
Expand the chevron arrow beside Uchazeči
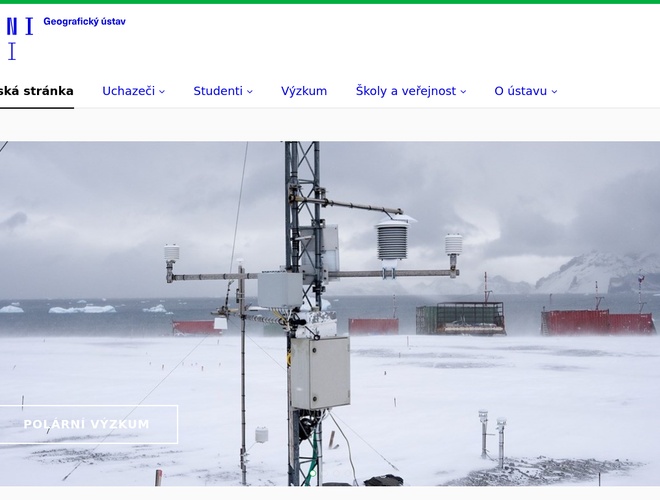[x=162, y=92]
